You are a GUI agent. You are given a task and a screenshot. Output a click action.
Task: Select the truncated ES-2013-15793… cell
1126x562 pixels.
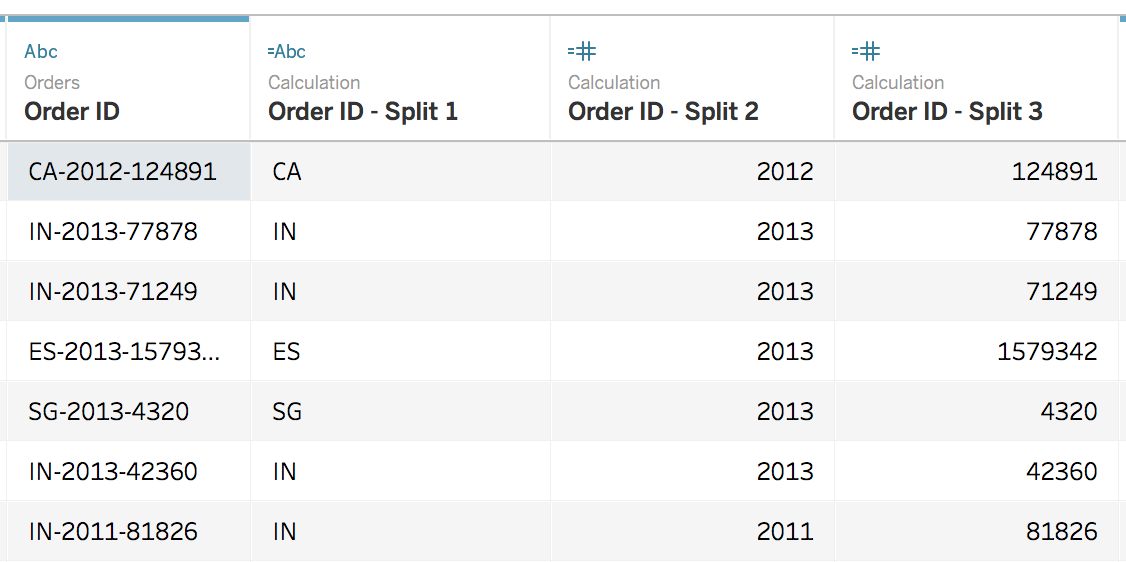[122, 352]
